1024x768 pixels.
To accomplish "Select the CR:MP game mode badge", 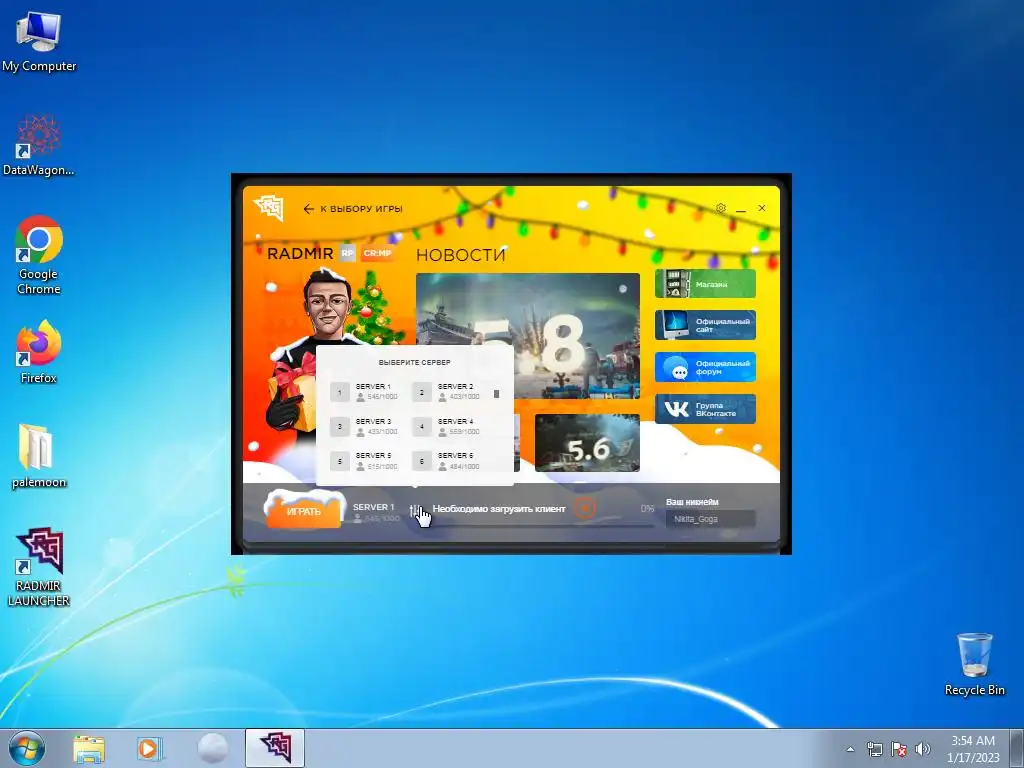I will point(377,253).
